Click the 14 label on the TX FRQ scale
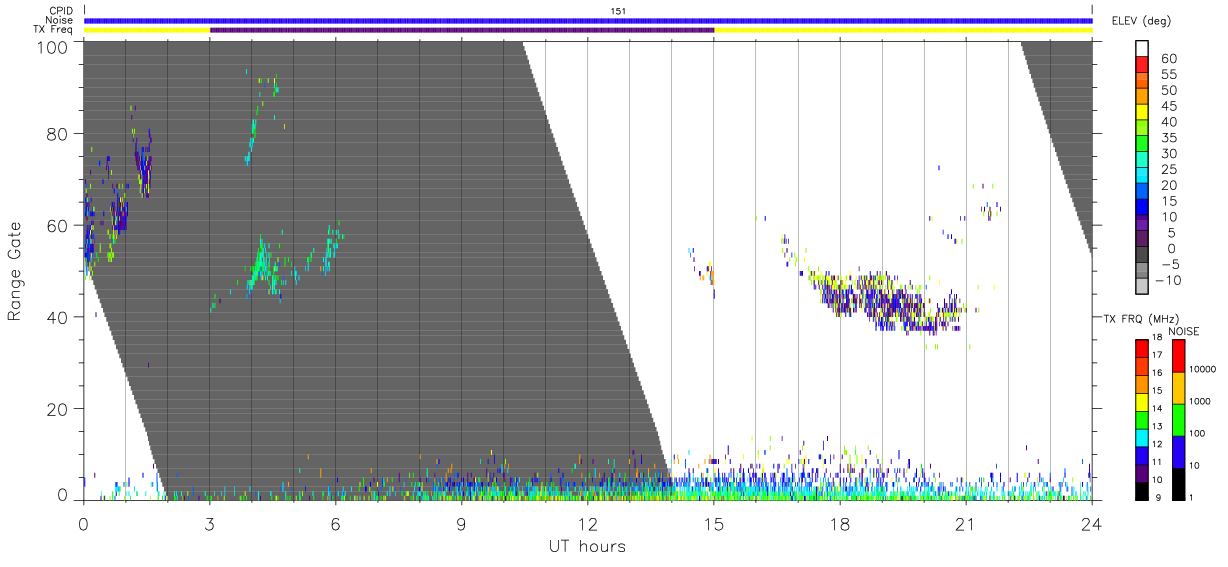Screen dimensions: 1228x567 (1157, 409)
